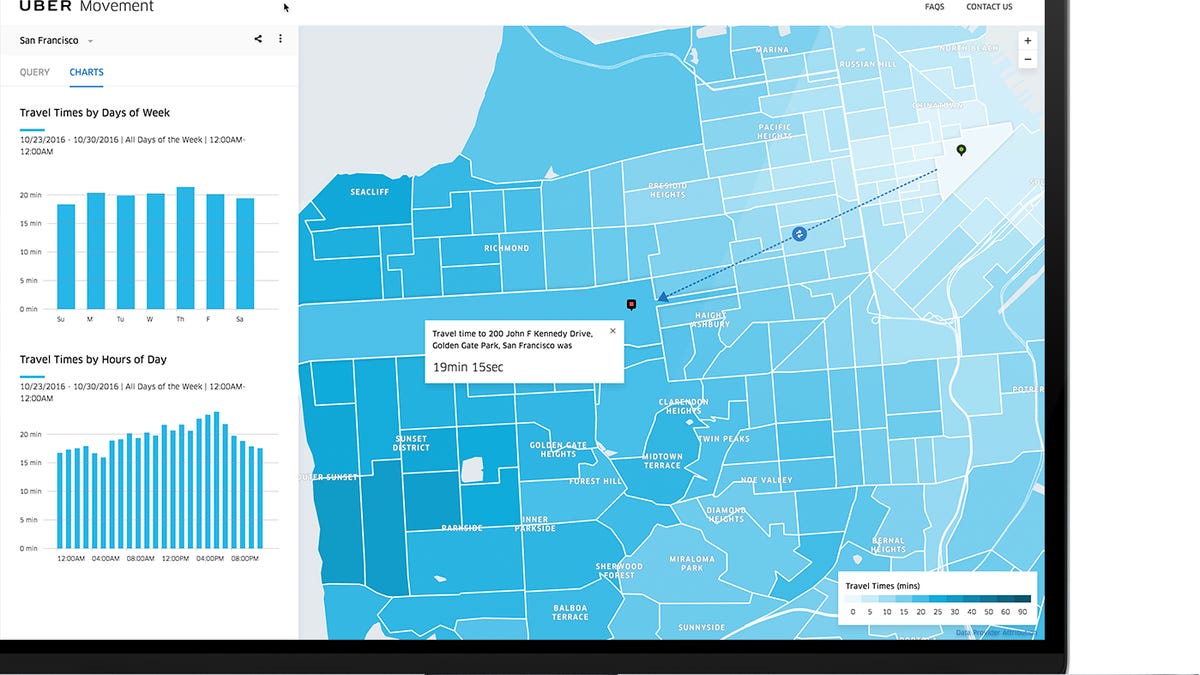Select the Noe Valley zone on the map

point(766,480)
